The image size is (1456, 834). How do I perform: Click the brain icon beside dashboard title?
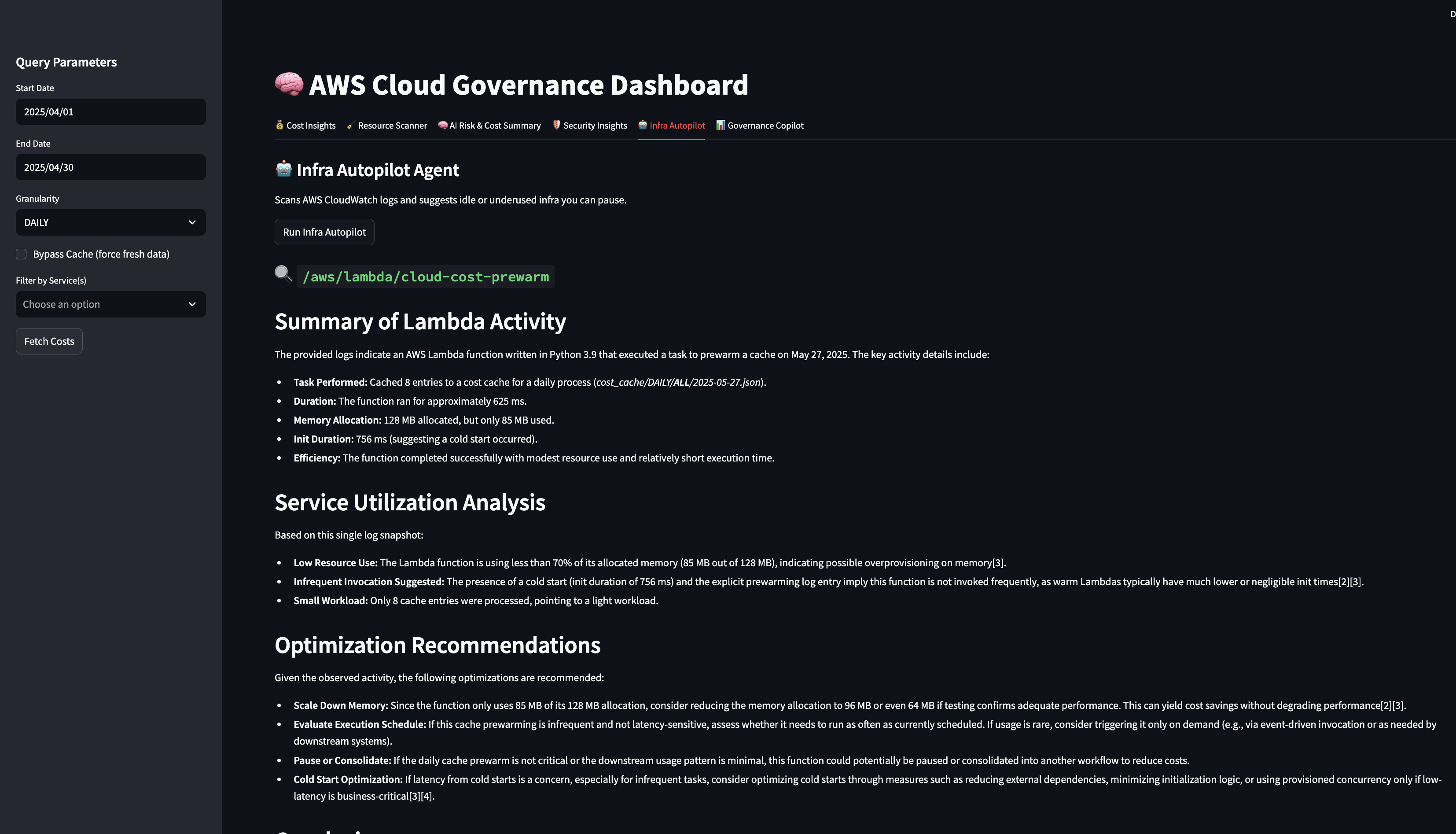point(289,84)
